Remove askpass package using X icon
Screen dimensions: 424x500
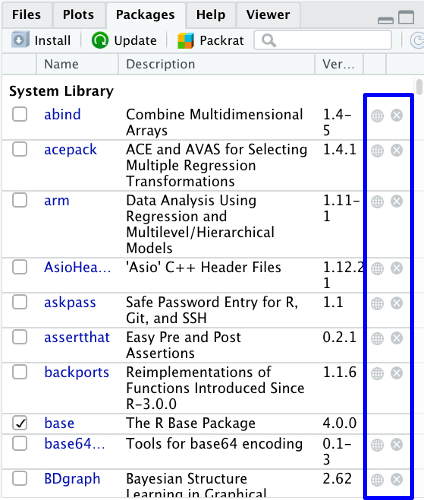[397, 303]
